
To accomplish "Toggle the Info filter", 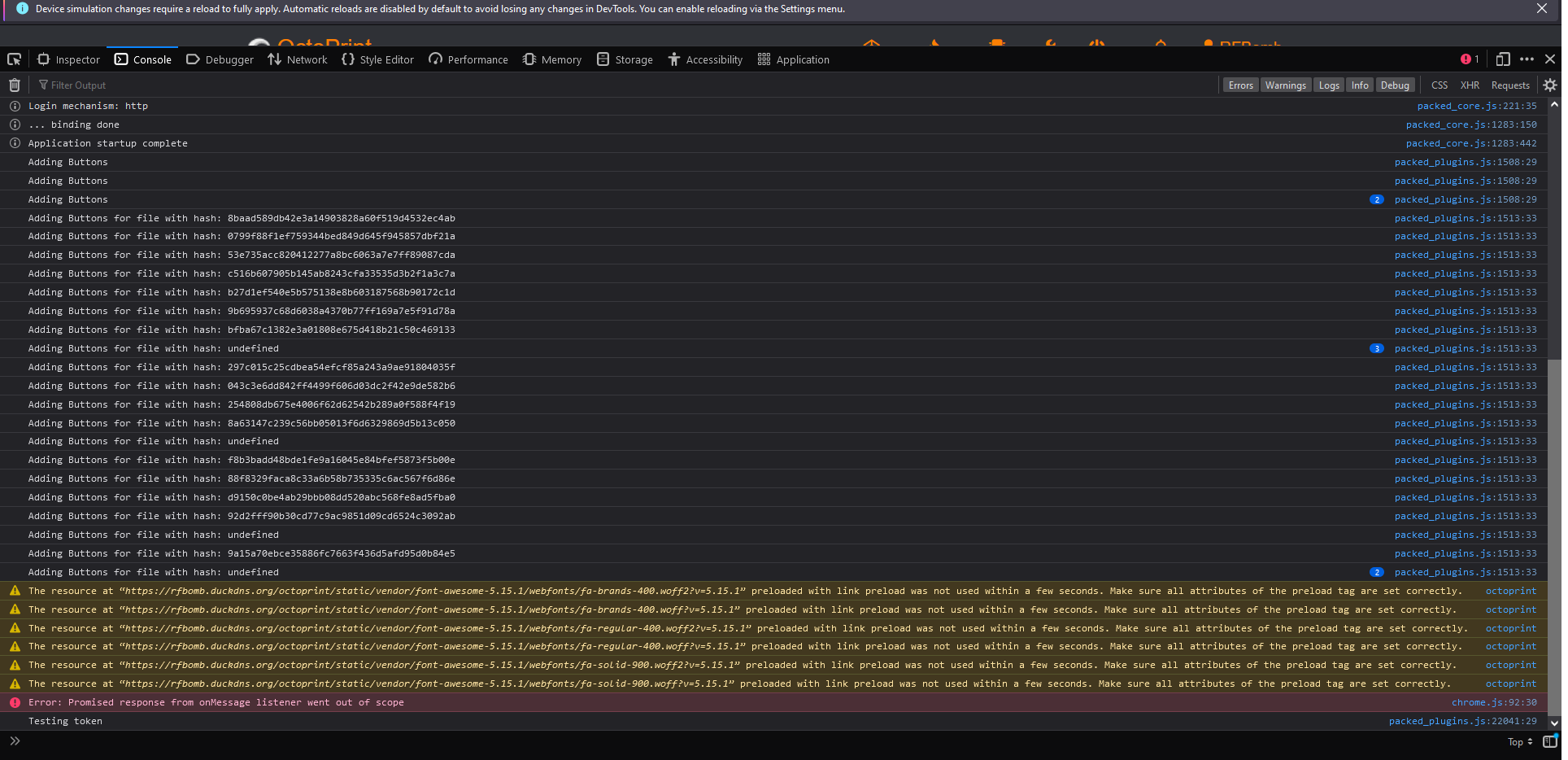I will click(1360, 85).
